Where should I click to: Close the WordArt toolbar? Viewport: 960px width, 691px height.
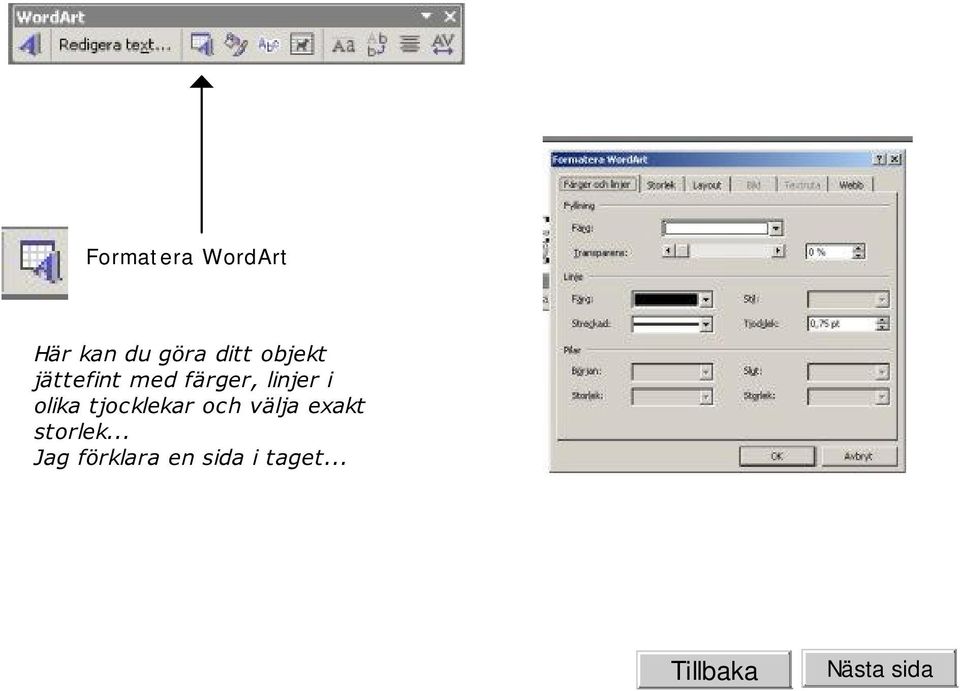pyautogui.click(x=450, y=17)
